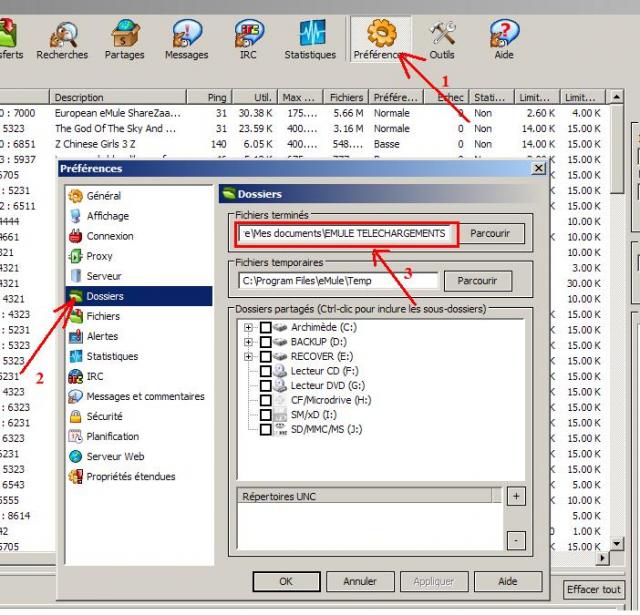The image size is (640, 615).
Task: Open the Partages toolbar icon
Action: (x=124, y=40)
